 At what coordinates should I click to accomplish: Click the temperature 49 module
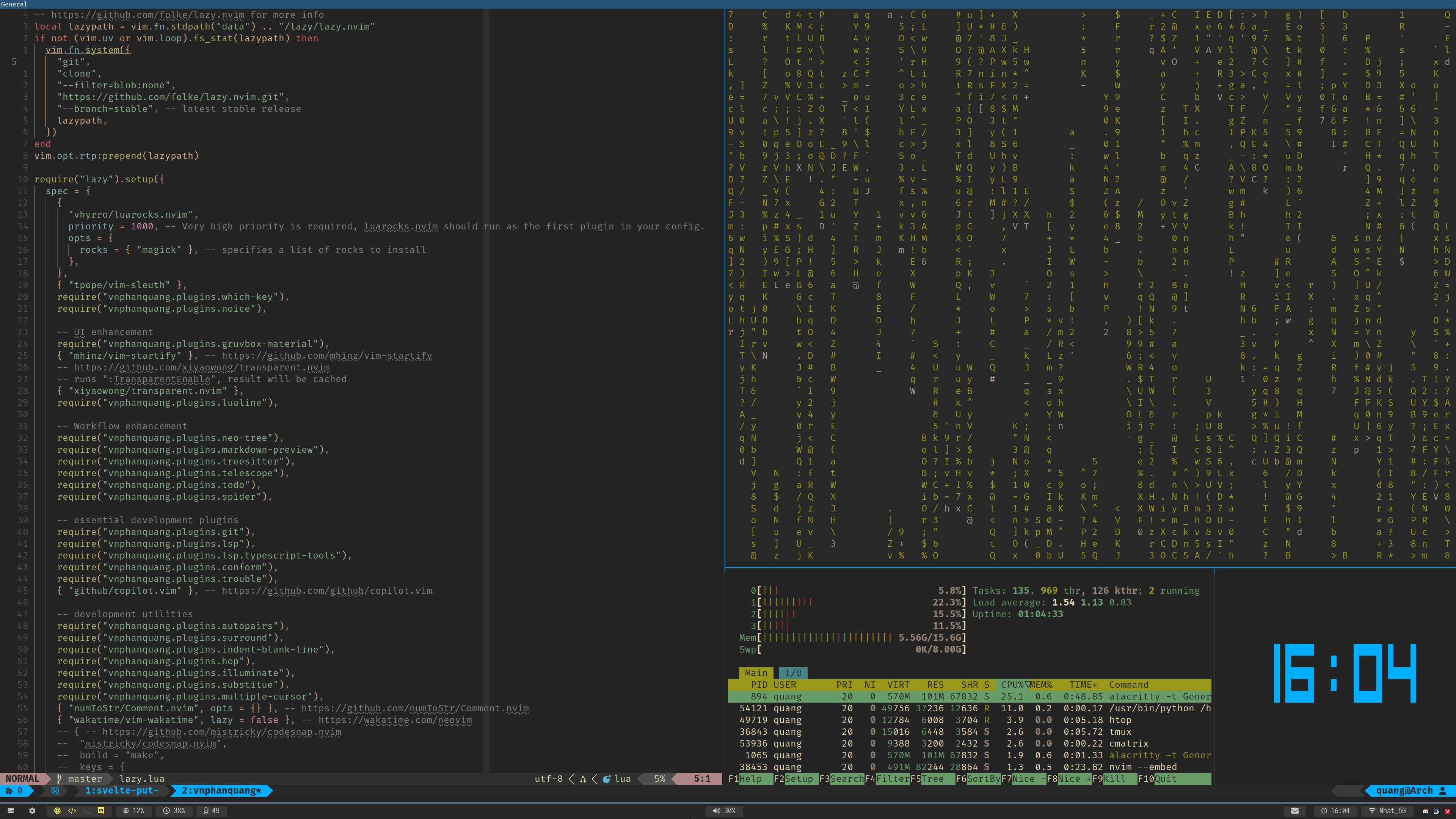coord(212,811)
